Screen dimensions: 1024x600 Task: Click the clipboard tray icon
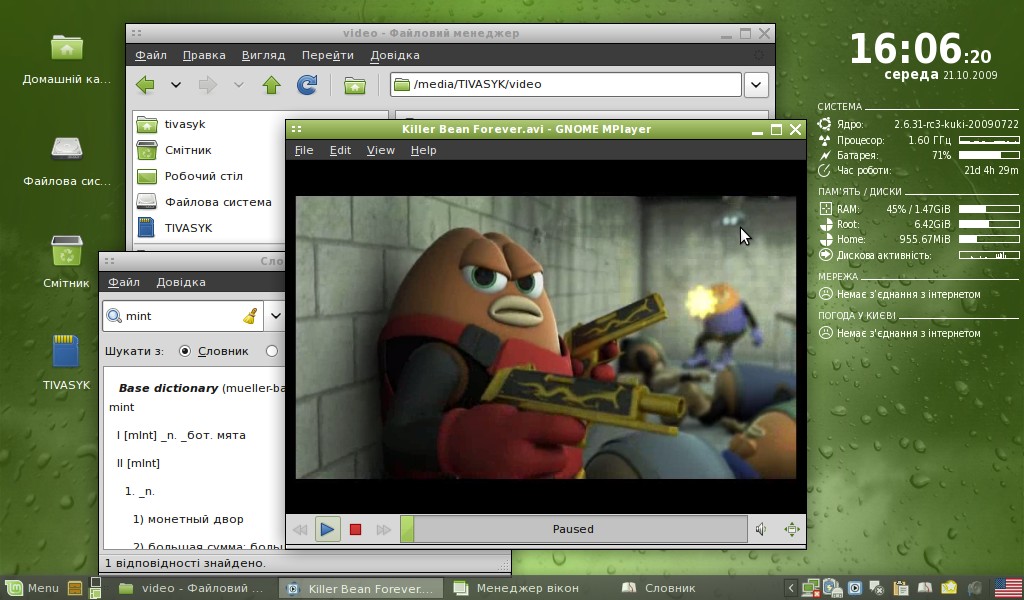(901, 588)
